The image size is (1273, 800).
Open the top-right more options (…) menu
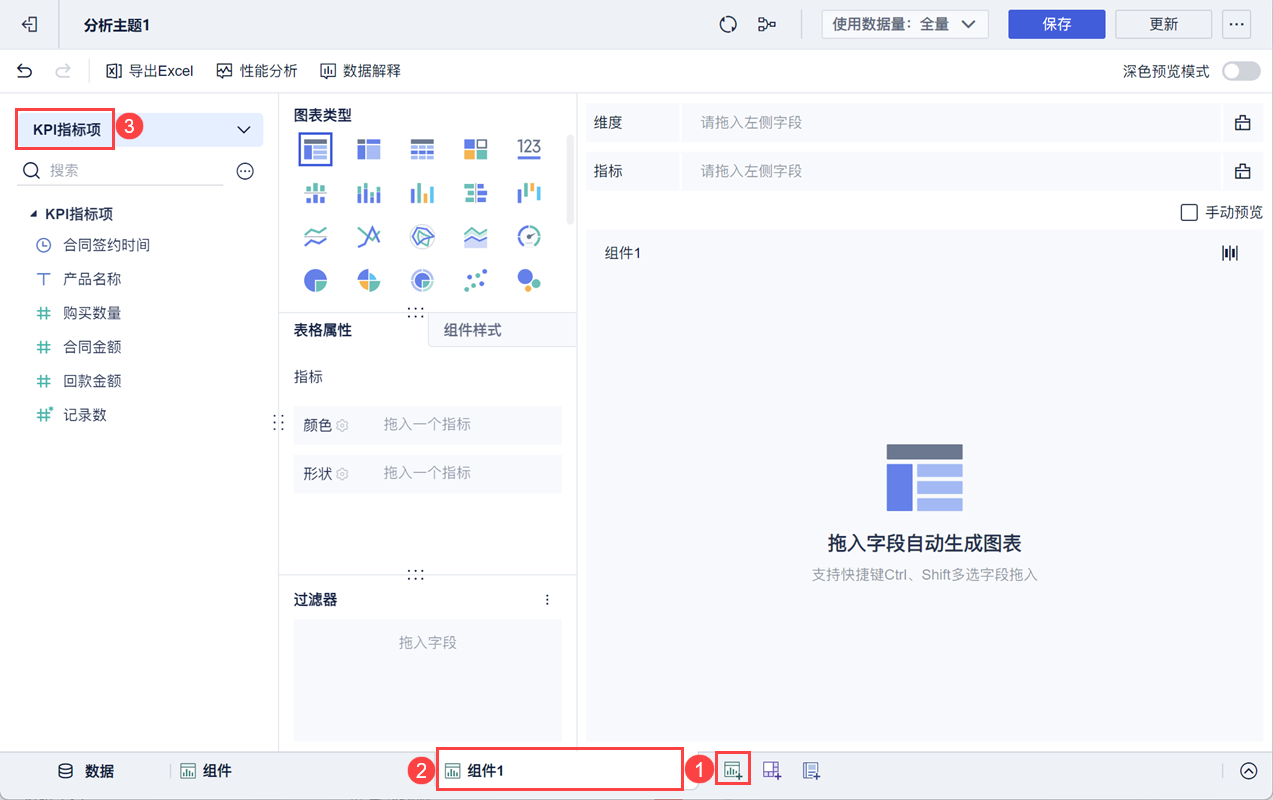point(1237,24)
